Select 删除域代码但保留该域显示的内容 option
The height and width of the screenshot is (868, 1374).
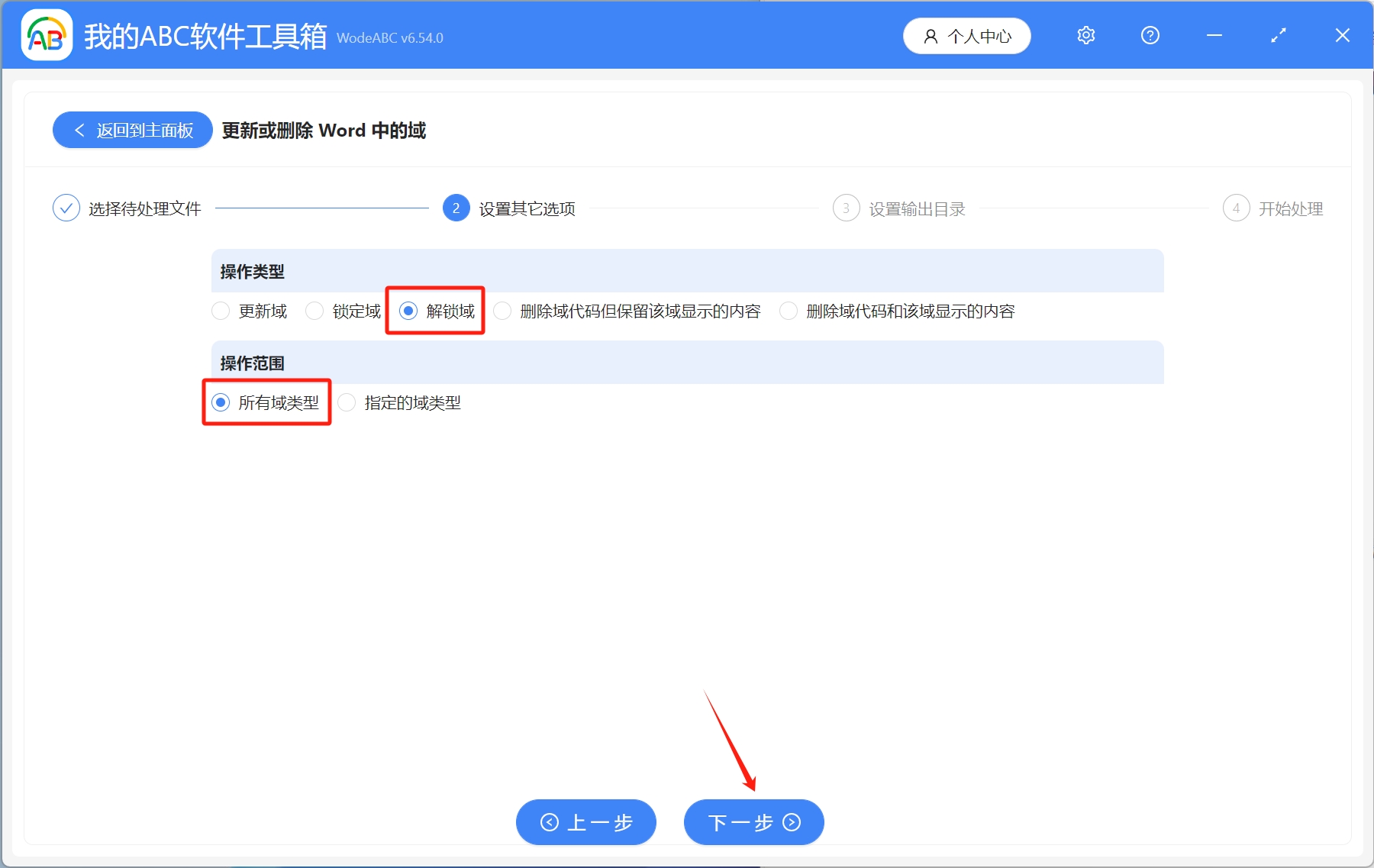(502, 311)
